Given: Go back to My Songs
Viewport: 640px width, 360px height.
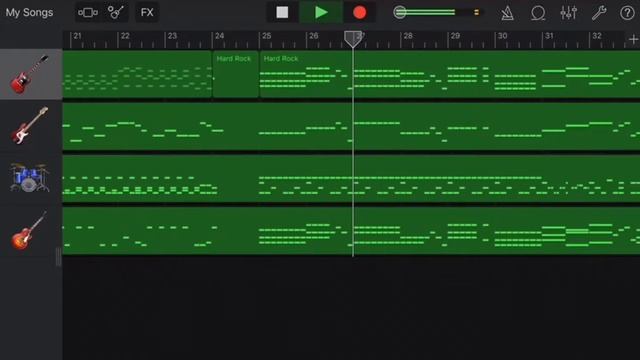Looking at the screenshot, I should click(29, 13).
